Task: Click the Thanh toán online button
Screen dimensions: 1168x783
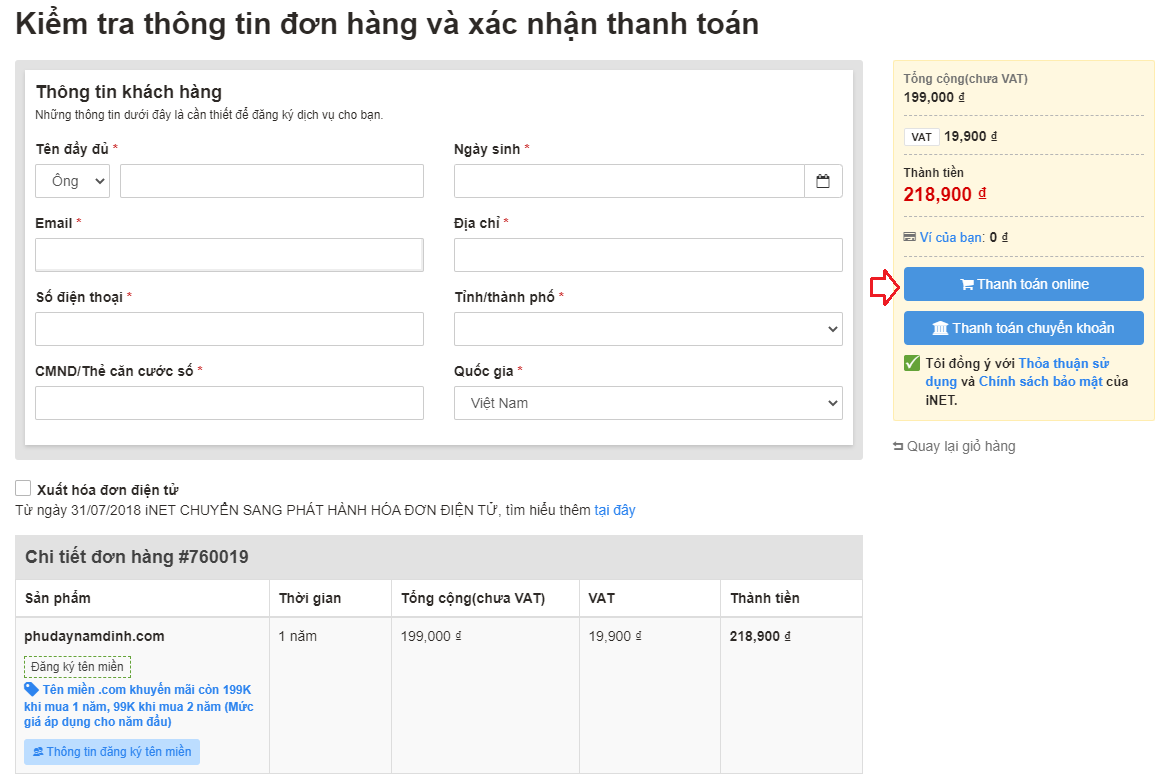Action: pos(1023,284)
